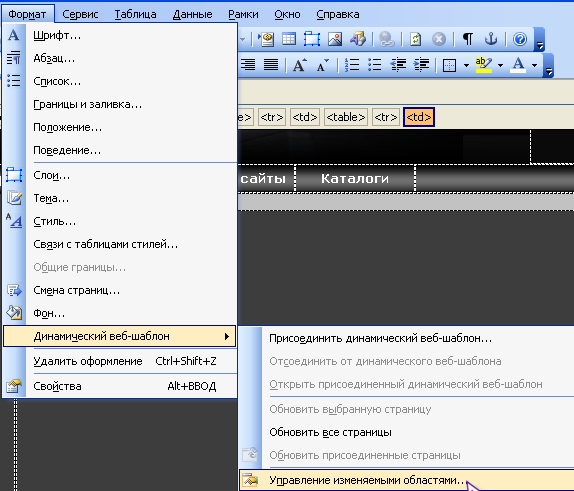Screen dimensions: 574x491
Task: Choose Абзац... menu entry
Action: (x=119, y=58)
